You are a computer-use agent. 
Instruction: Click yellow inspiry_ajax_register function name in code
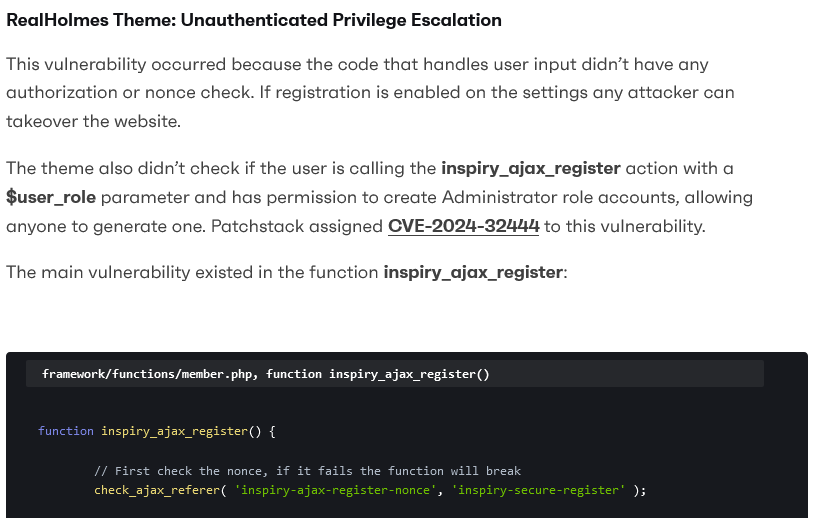click(174, 431)
